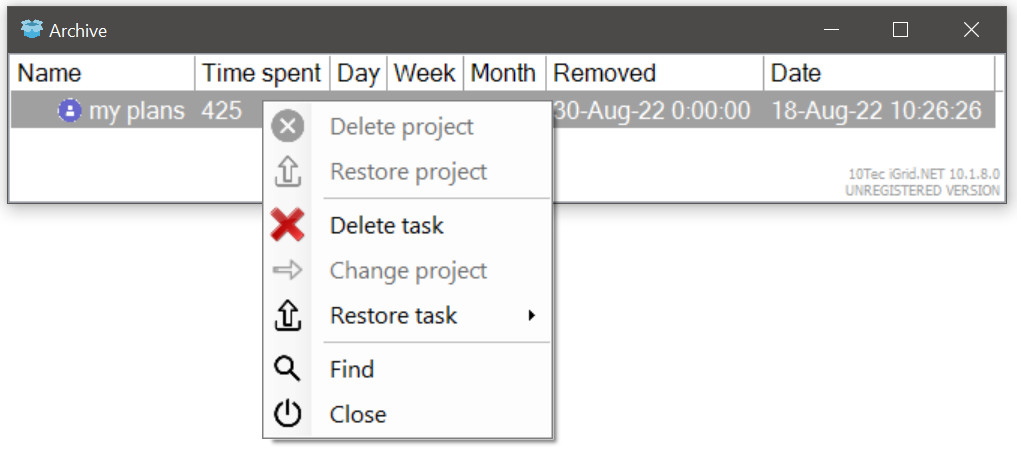Expand the Restore task submenu arrow

(x=532, y=316)
